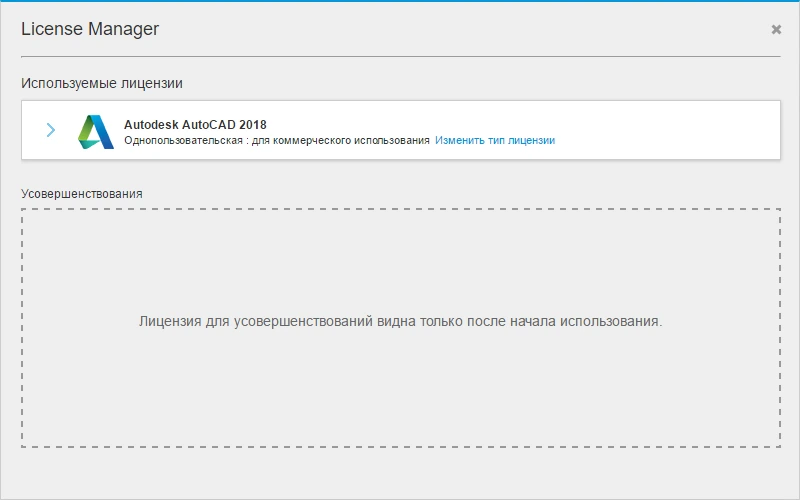Open the Изменить тип лицензии link
This screenshot has width=800, height=500.
[495, 140]
